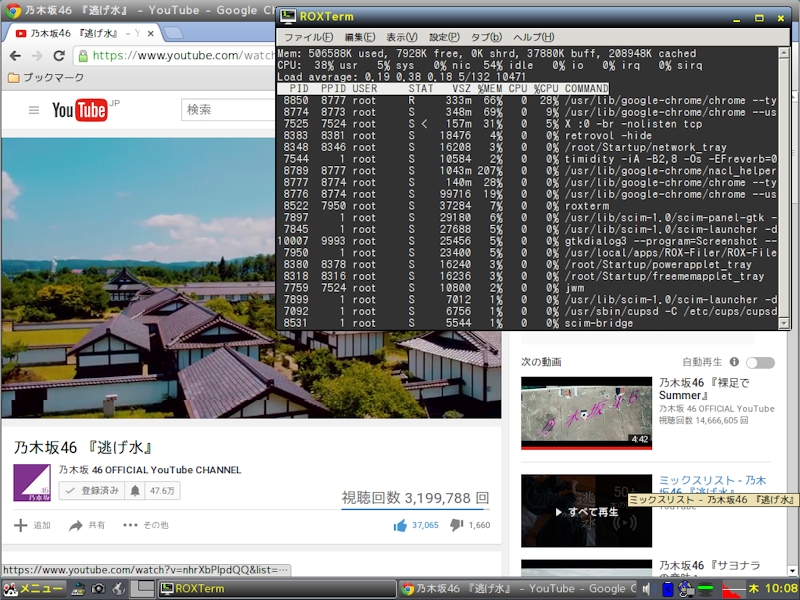Click the Chrome address bar URL
Viewport: 800px width, 600px height.
pos(183,56)
